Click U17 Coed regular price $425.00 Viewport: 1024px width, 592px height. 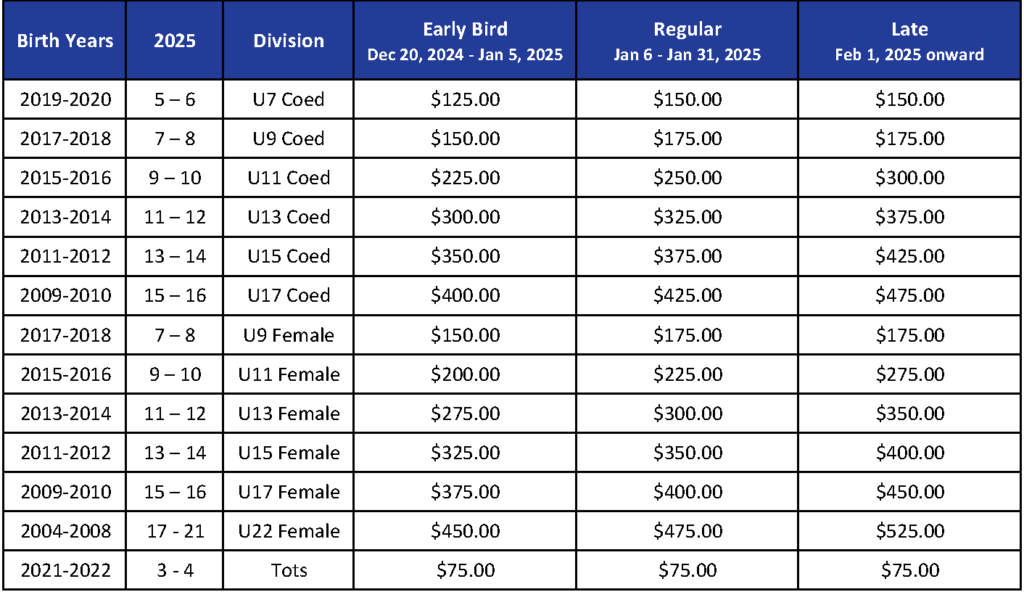pos(687,296)
